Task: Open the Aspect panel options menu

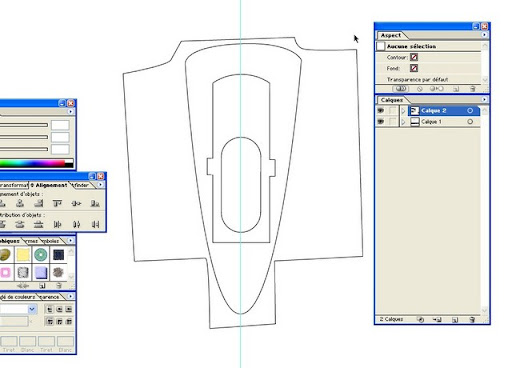Action: [484, 35]
